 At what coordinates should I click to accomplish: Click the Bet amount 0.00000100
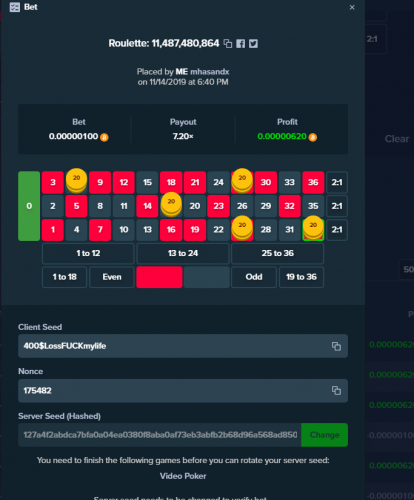coord(74,136)
